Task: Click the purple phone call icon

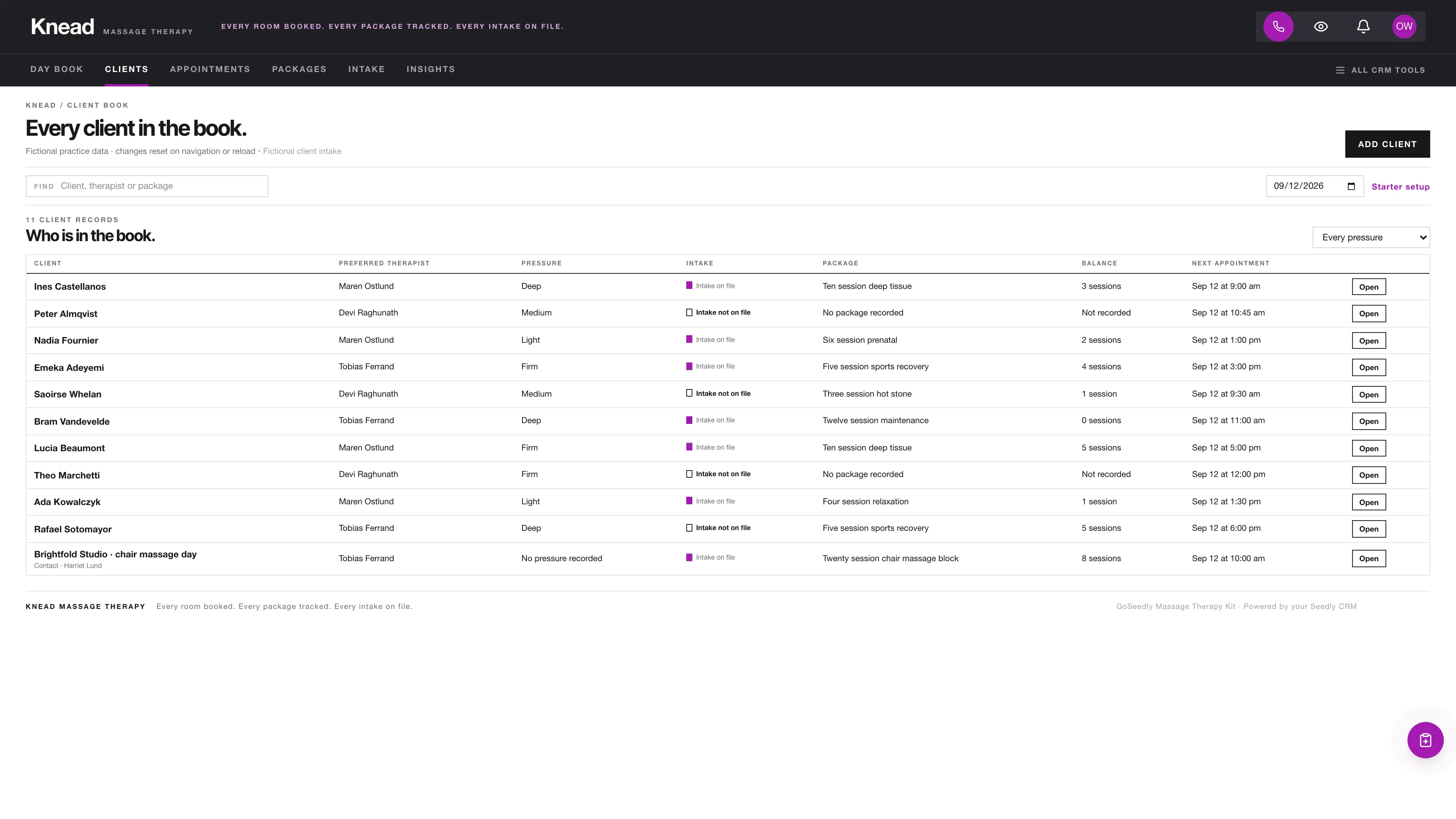Action: [x=1279, y=27]
